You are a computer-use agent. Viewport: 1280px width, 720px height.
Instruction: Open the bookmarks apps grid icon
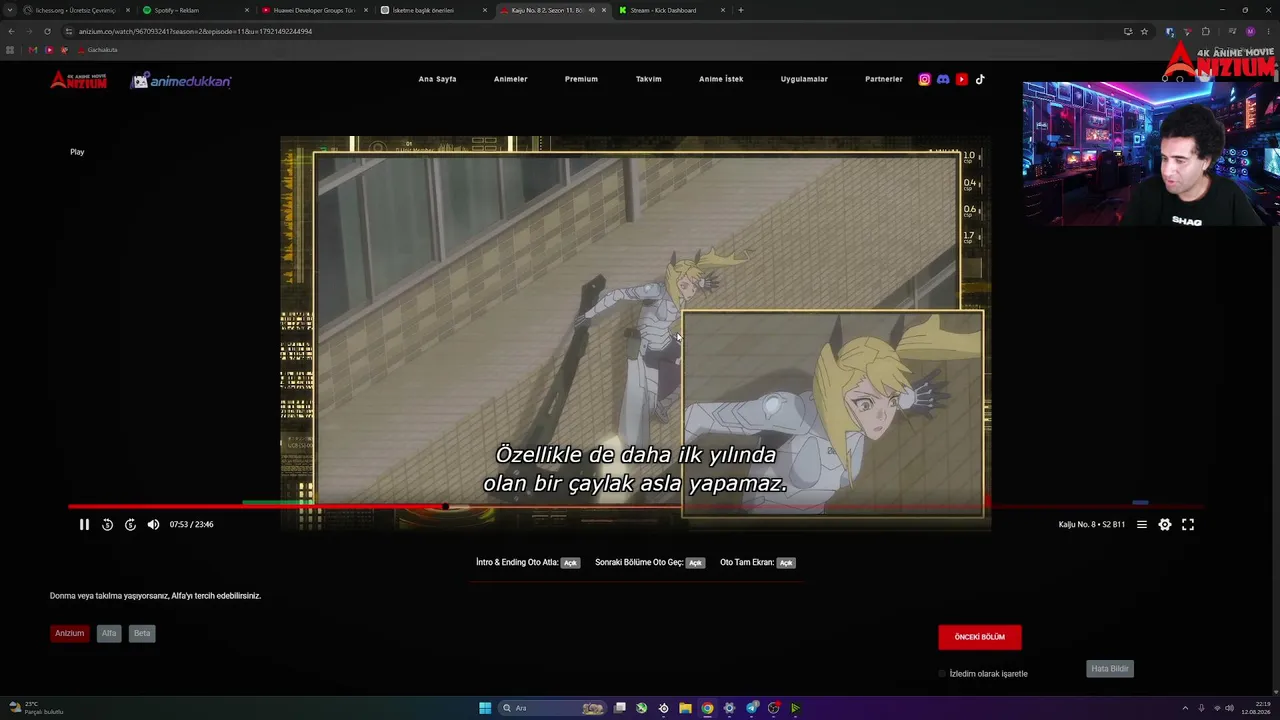(x=11, y=50)
